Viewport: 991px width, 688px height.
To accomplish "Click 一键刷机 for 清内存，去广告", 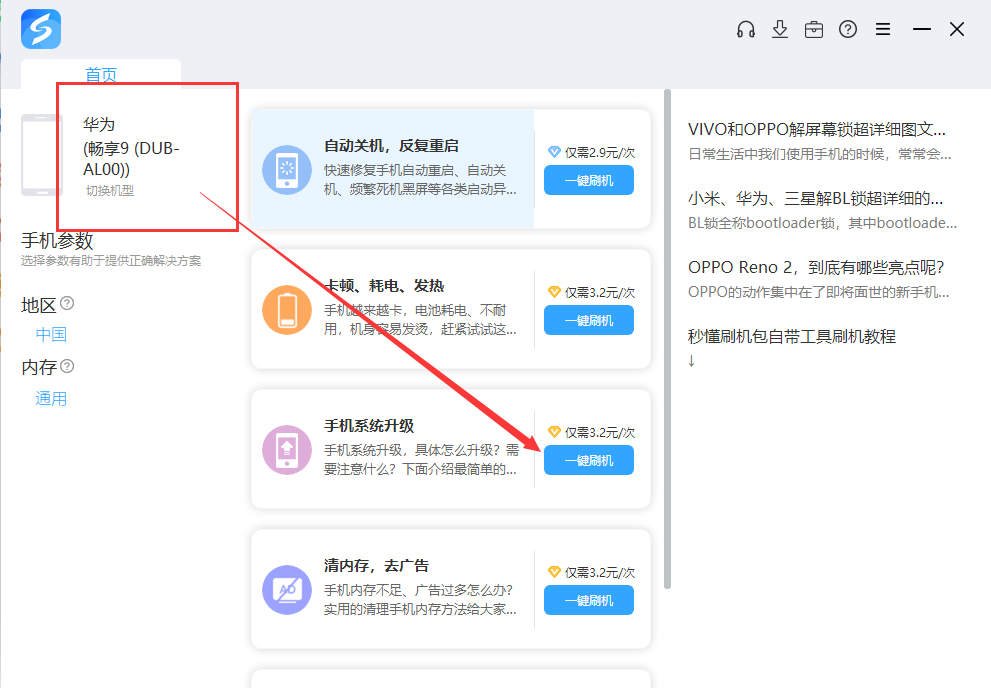I will click(x=589, y=600).
